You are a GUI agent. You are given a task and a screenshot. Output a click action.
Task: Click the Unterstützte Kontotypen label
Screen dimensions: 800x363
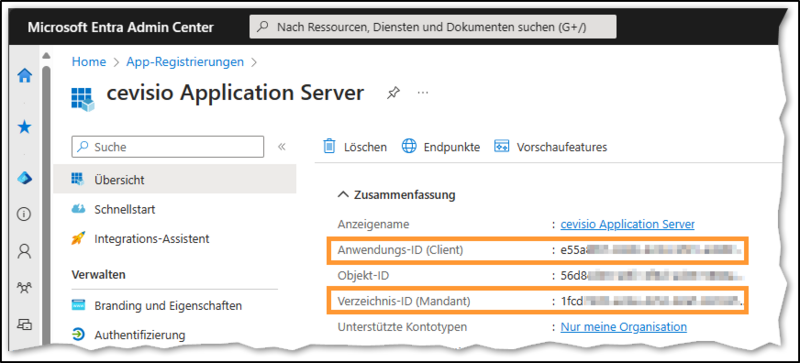[x=403, y=326]
